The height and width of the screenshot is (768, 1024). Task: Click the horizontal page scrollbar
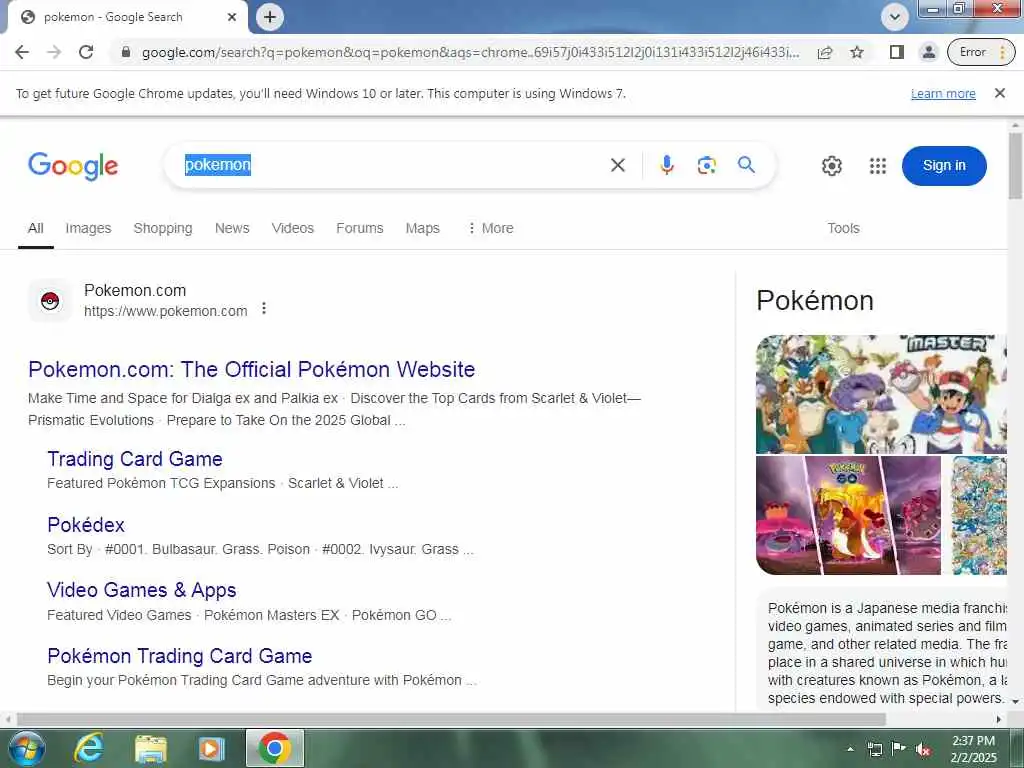coord(451,719)
